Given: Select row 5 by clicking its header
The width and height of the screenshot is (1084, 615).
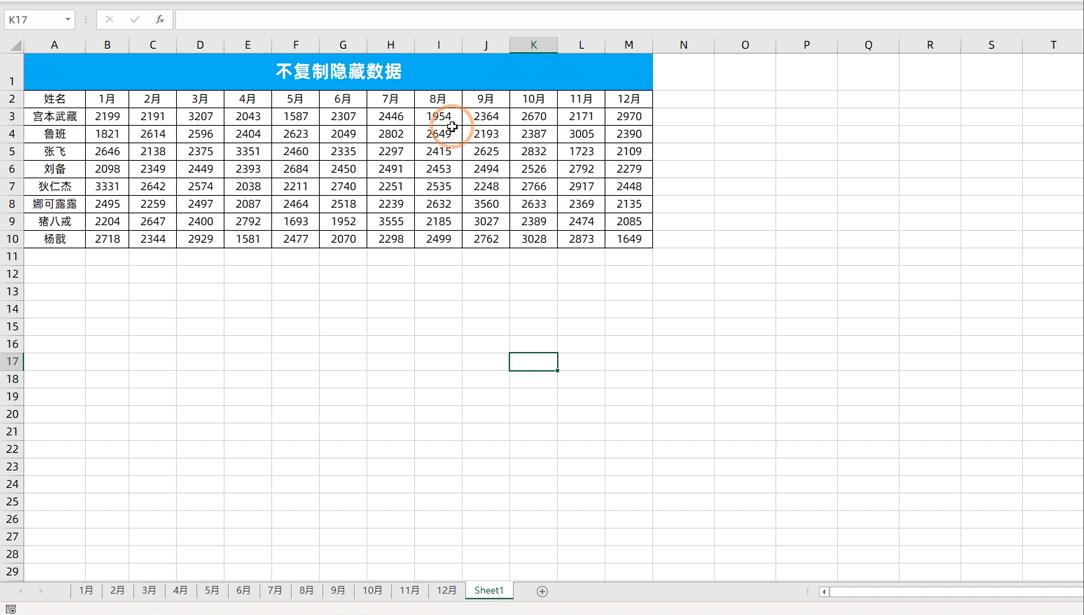Looking at the screenshot, I should point(12,151).
